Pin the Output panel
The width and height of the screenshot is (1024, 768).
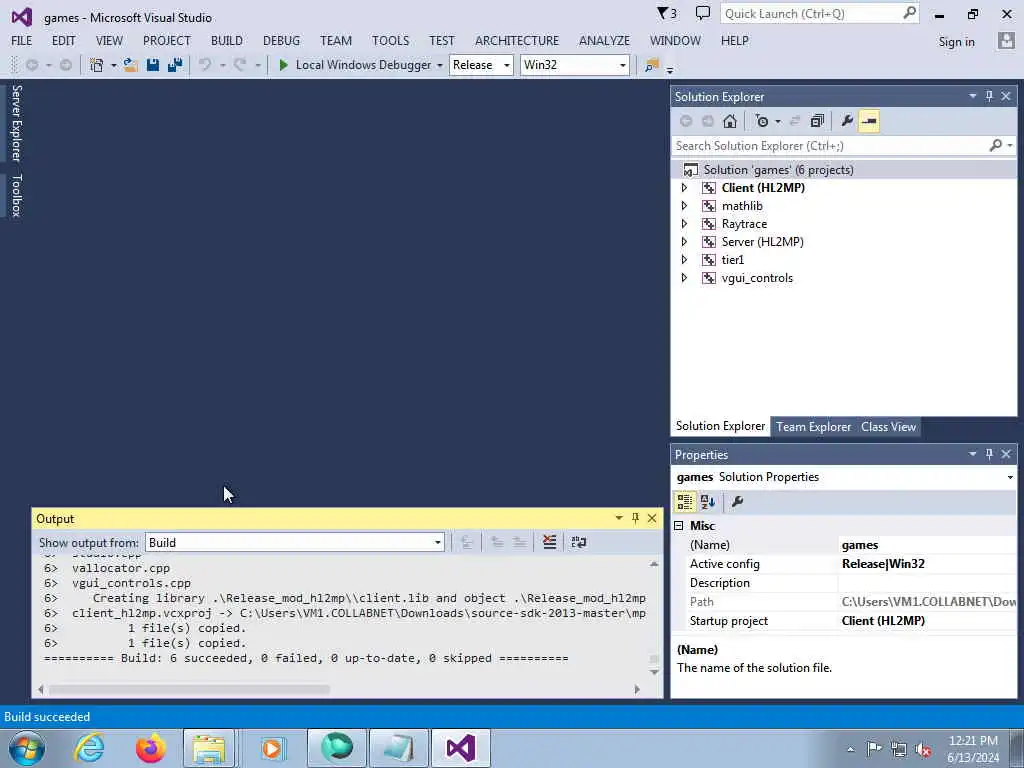click(x=635, y=519)
